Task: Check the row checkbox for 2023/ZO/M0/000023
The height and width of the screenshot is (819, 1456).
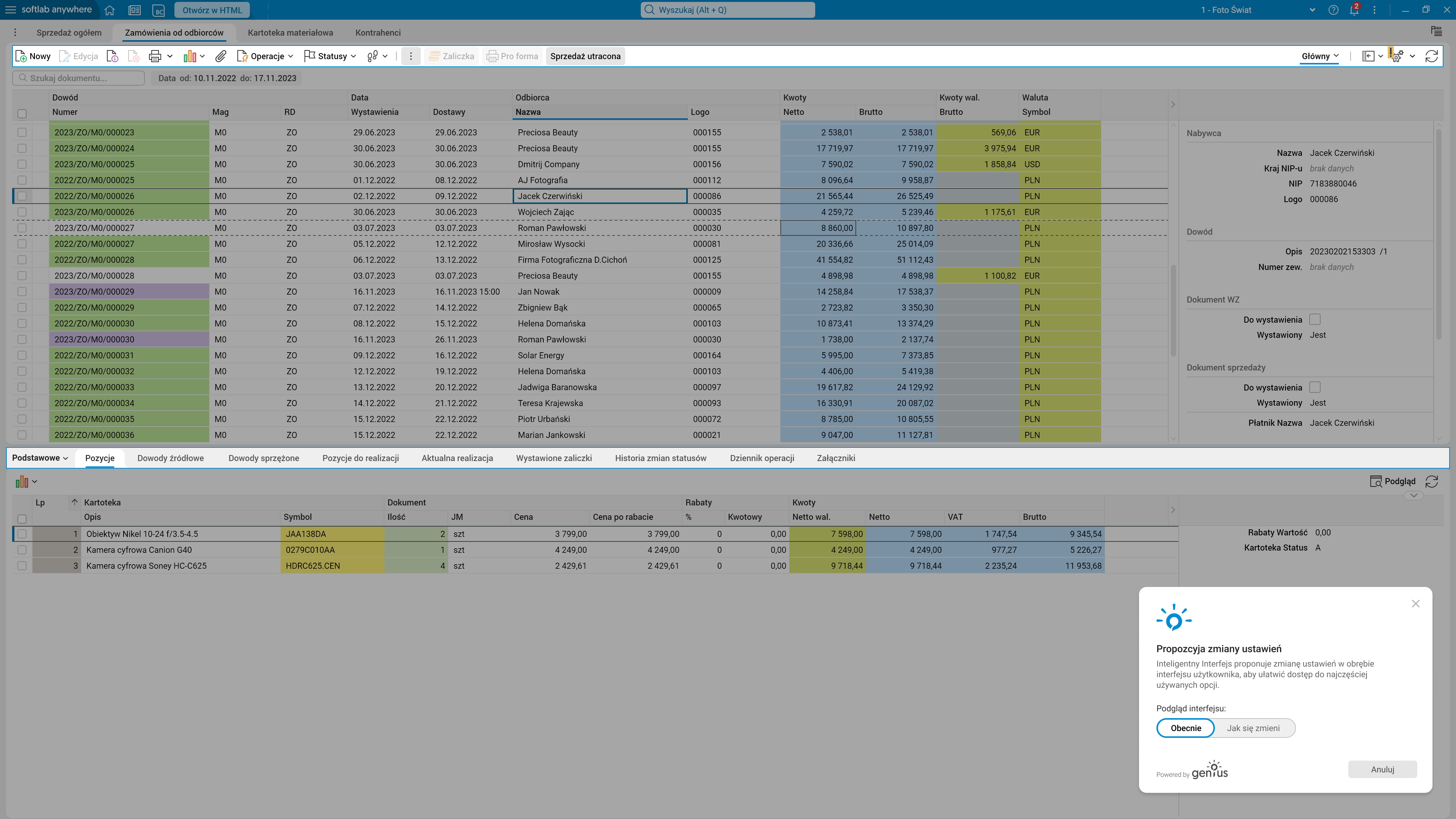Action: point(22,132)
